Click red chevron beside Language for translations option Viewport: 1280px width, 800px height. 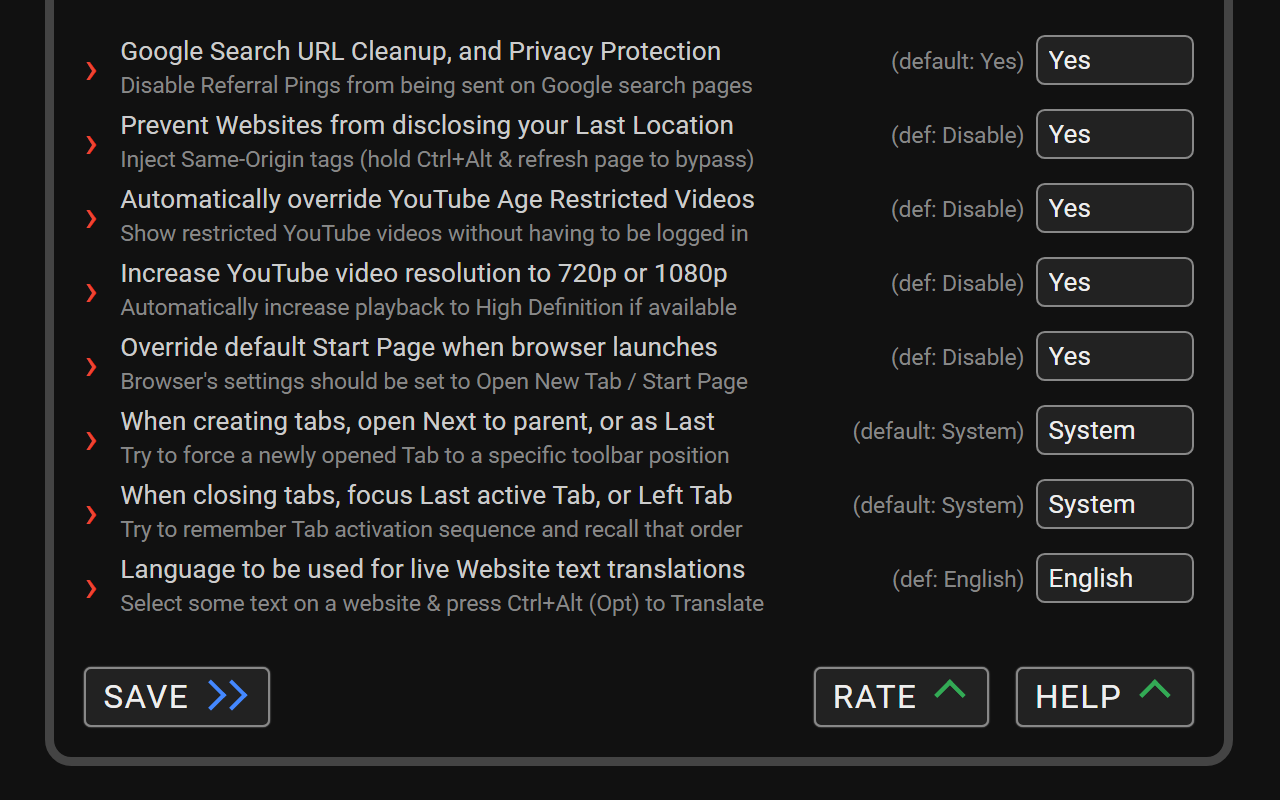[x=91, y=588]
